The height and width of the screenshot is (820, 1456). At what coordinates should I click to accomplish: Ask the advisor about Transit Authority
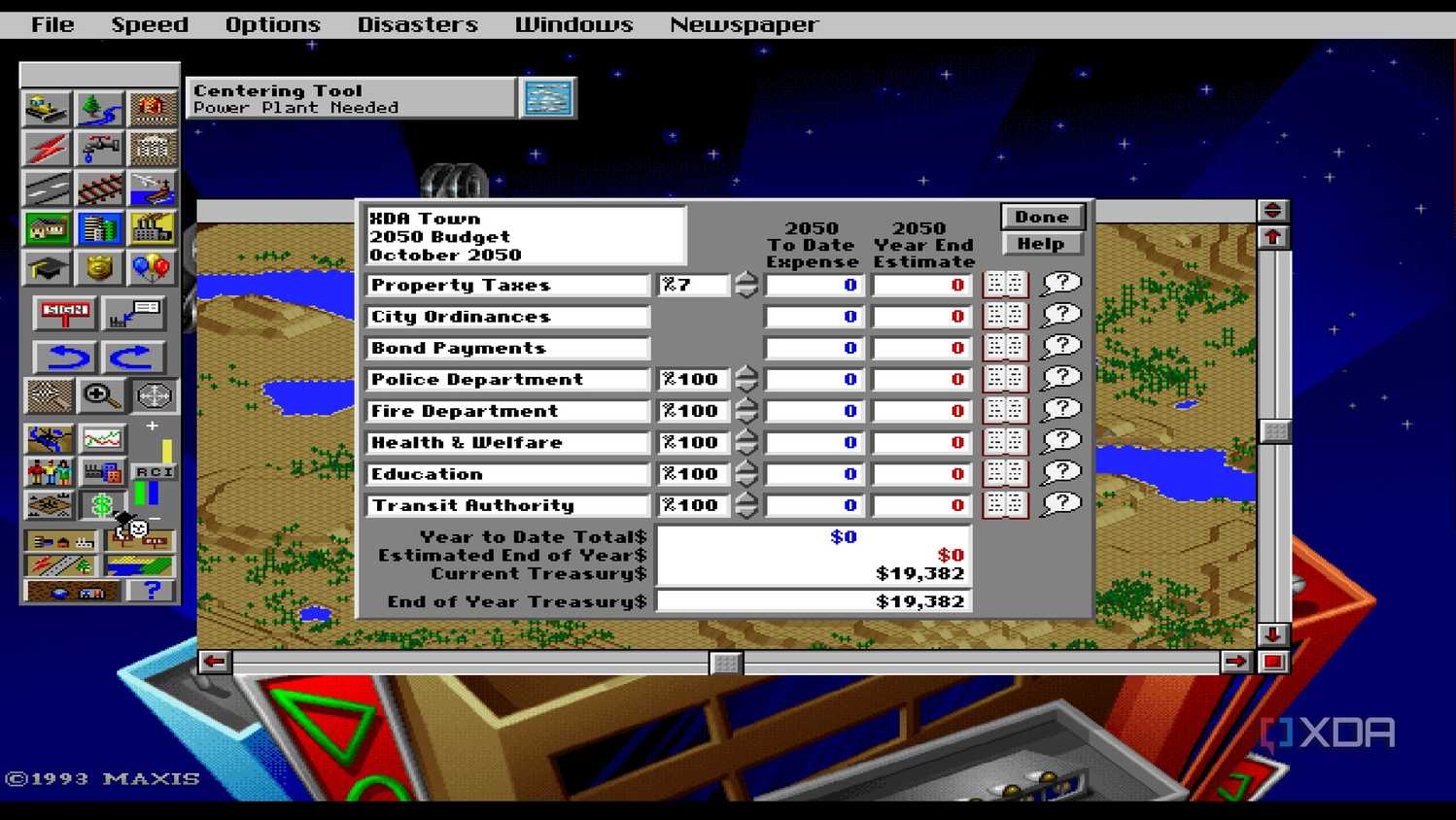coord(1060,503)
